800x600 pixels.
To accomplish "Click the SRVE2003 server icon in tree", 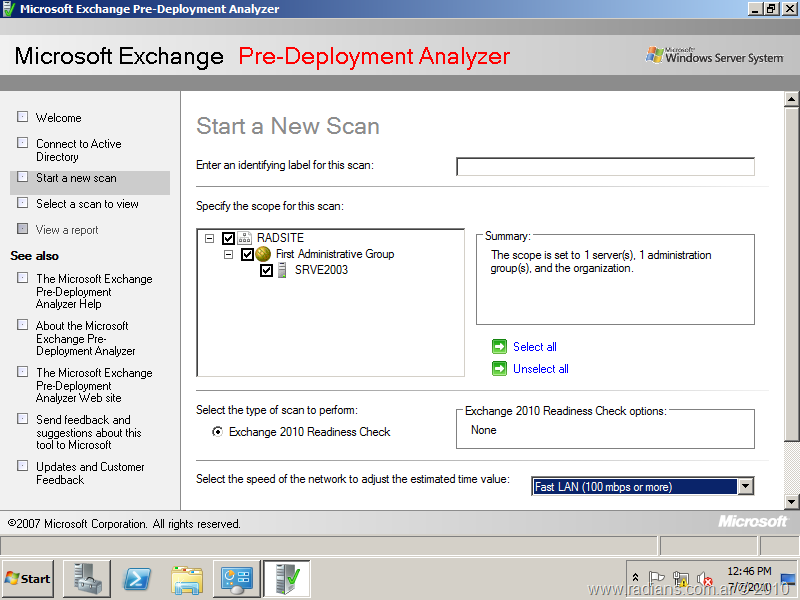I will tap(283, 270).
